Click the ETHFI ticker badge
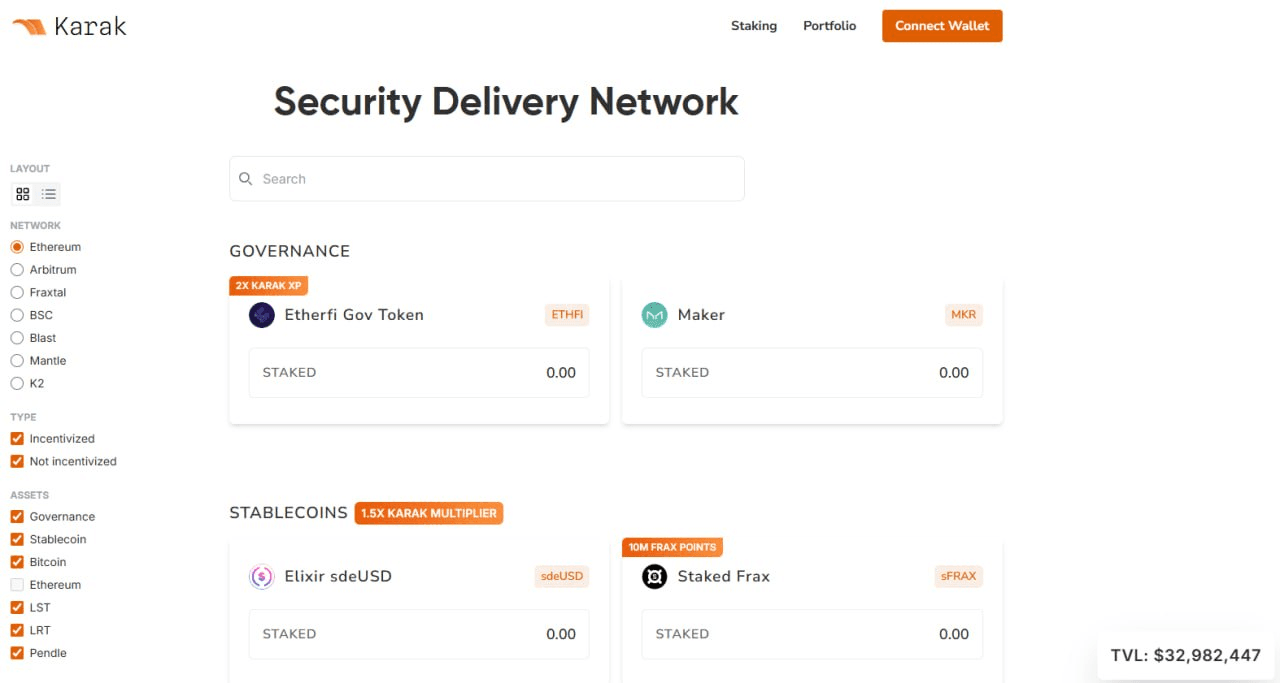The height and width of the screenshot is (683, 1280). click(567, 315)
